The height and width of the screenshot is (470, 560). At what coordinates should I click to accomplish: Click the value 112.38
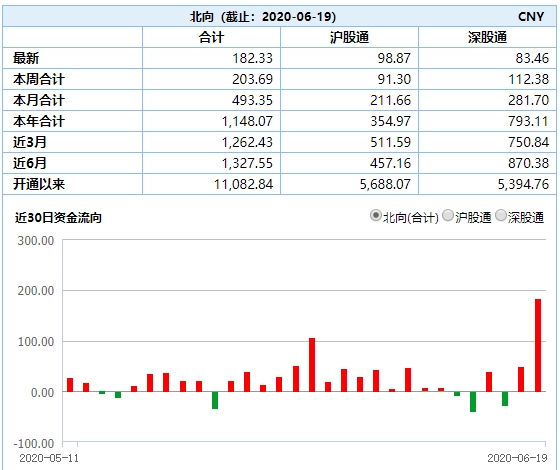coord(529,79)
